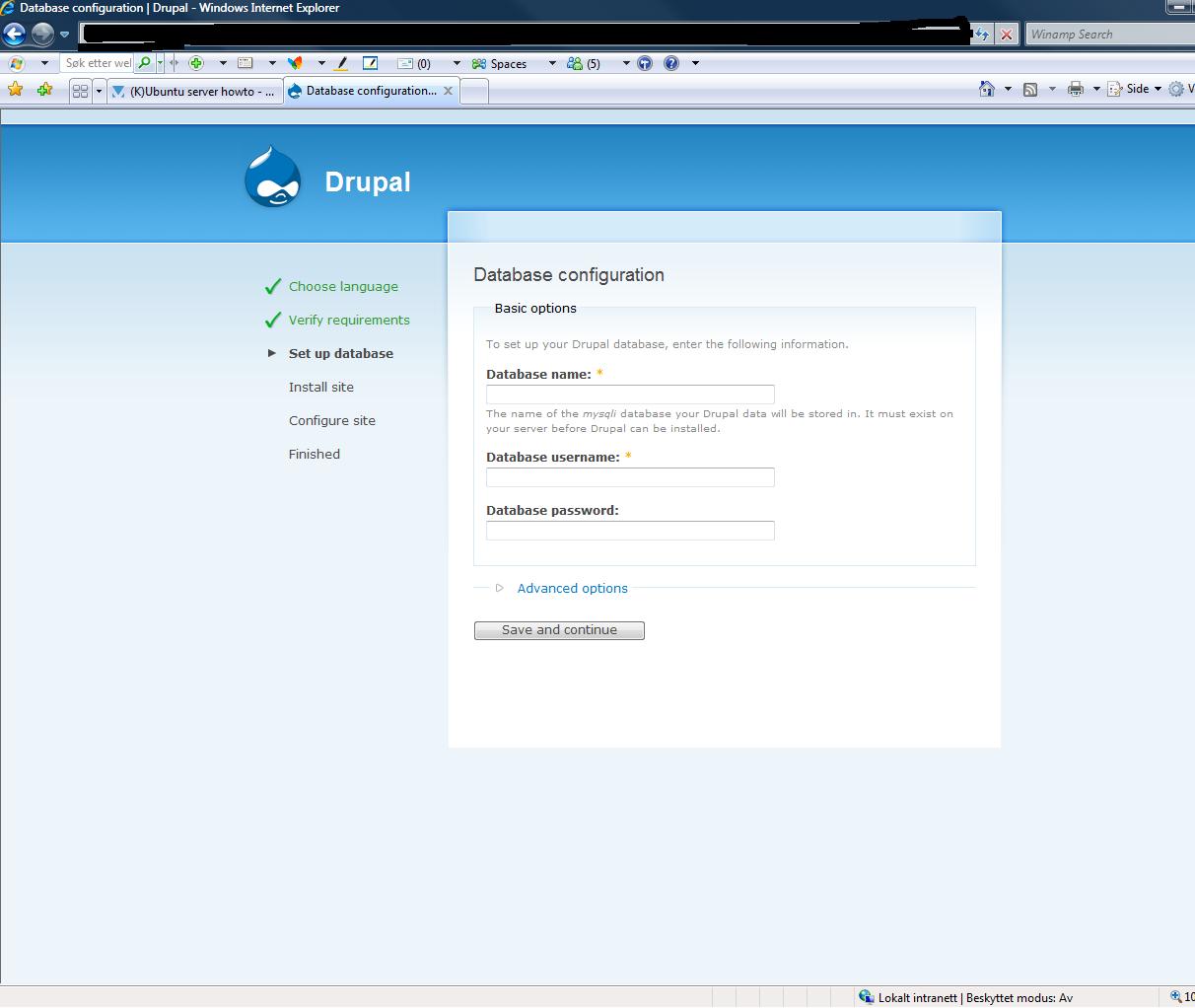The image size is (1195, 1008).
Task: Click the contacts (5) people icon
Action: coord(583,63)
